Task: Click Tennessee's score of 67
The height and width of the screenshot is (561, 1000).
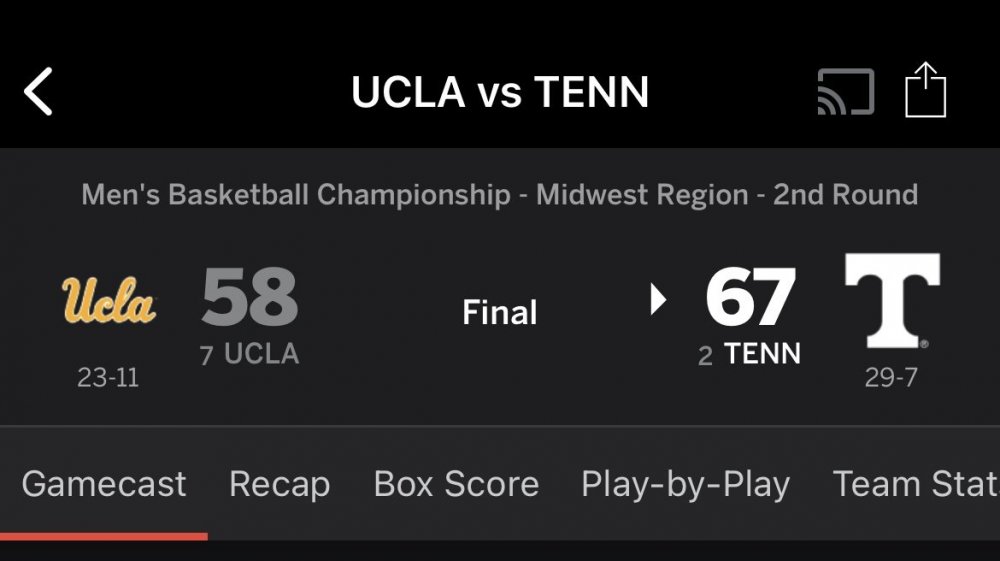Action: [750, 298]
